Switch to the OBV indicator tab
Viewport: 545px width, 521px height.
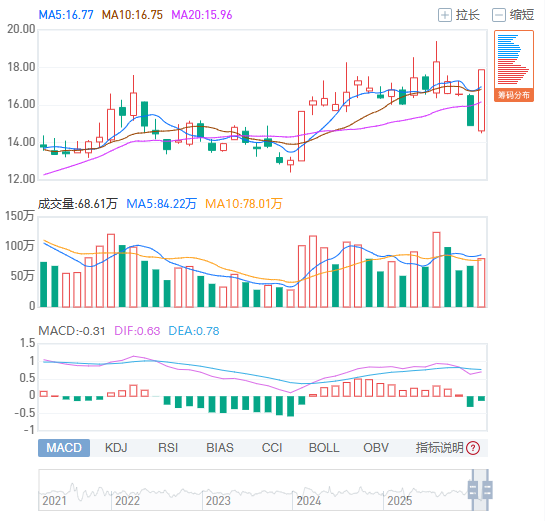pos(376,448)
